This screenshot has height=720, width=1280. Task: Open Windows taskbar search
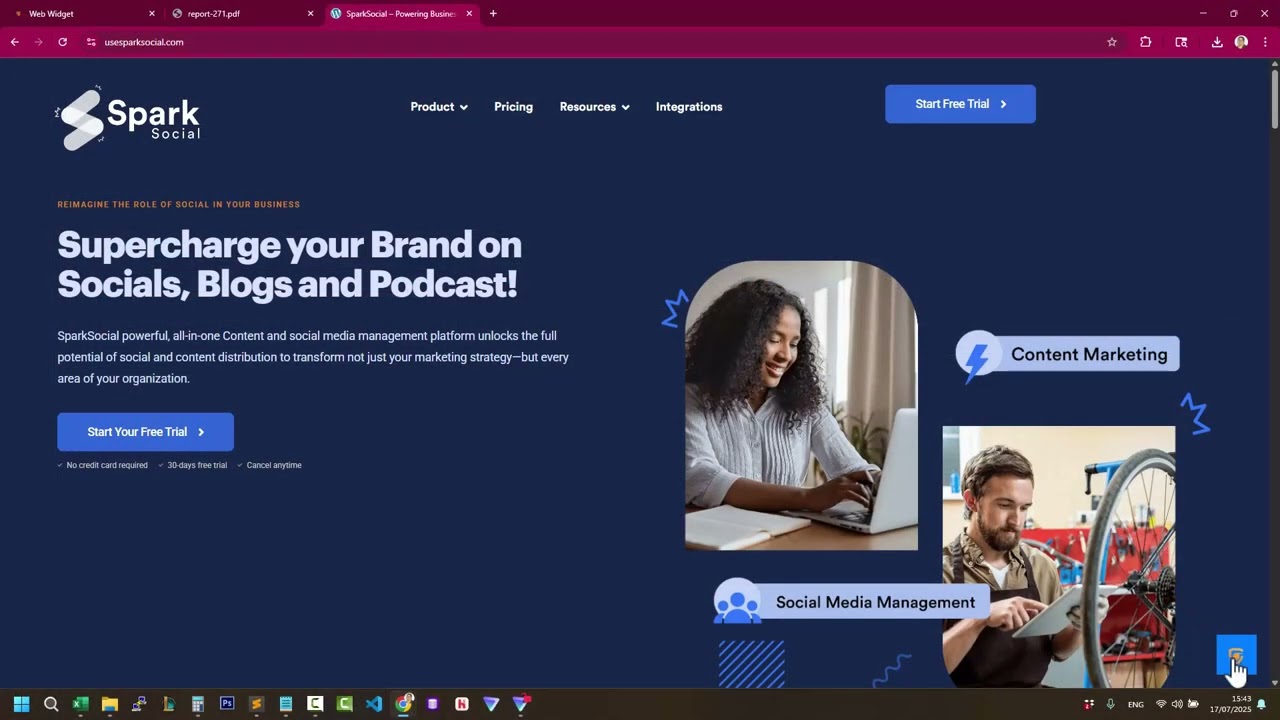tap(51, 704)
